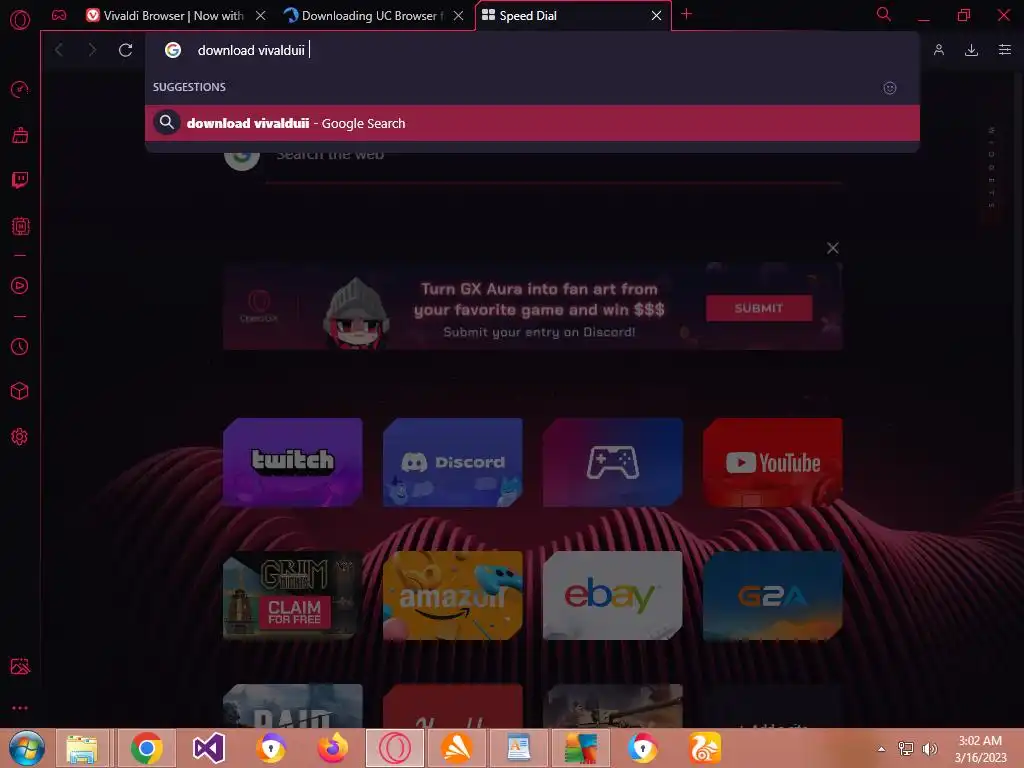This screenshot has width=1024, height=768.
Task: Open the Downloads toolbar icon
Action: coord(971,50)
